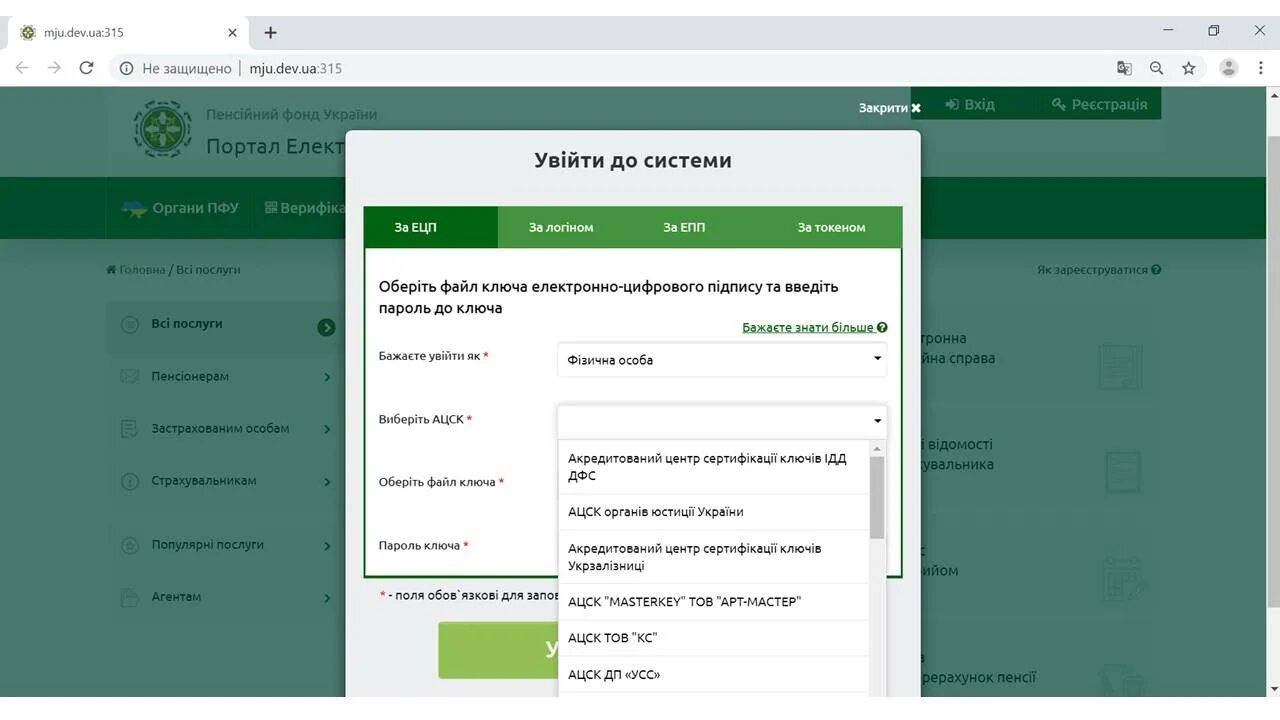Click the home icon in breadcrumb
1280x720 pixels.
pyautogui.click(x=111, y=270)
